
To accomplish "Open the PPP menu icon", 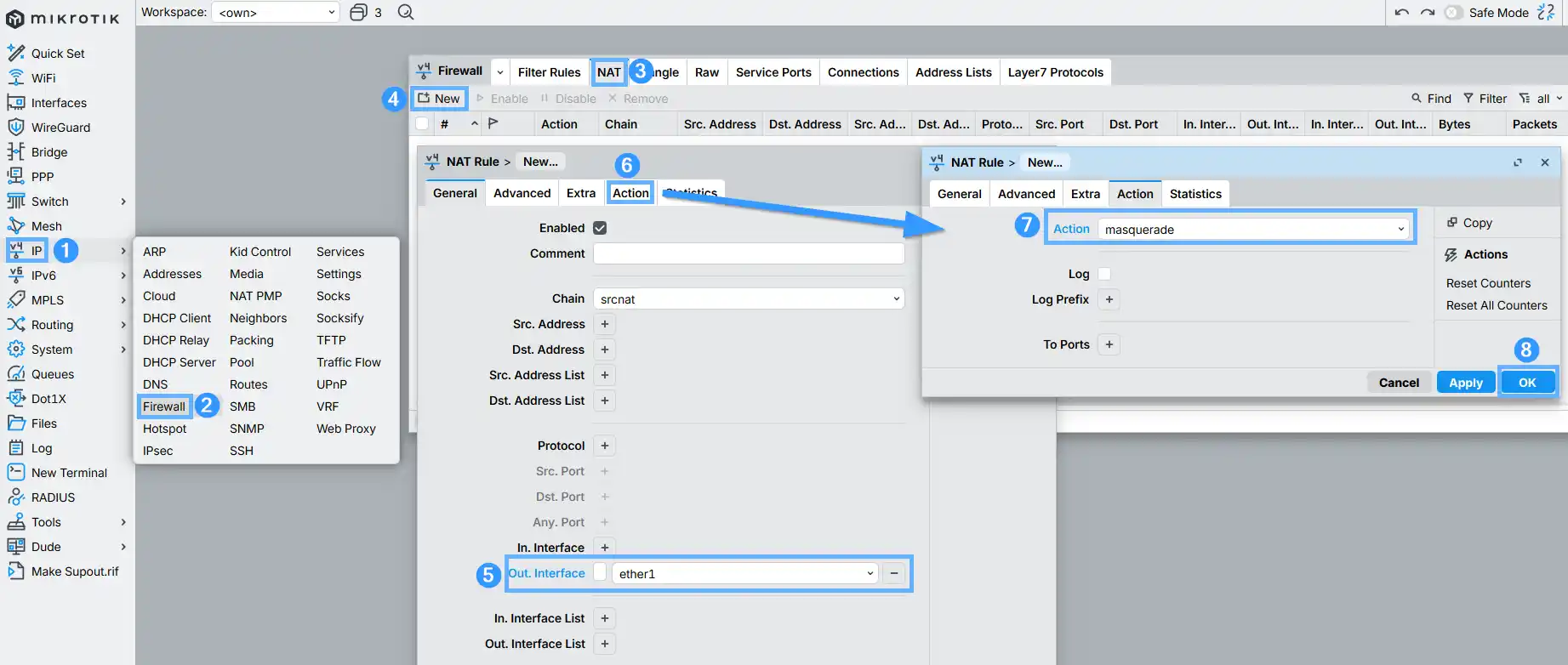I will (15, 176).
